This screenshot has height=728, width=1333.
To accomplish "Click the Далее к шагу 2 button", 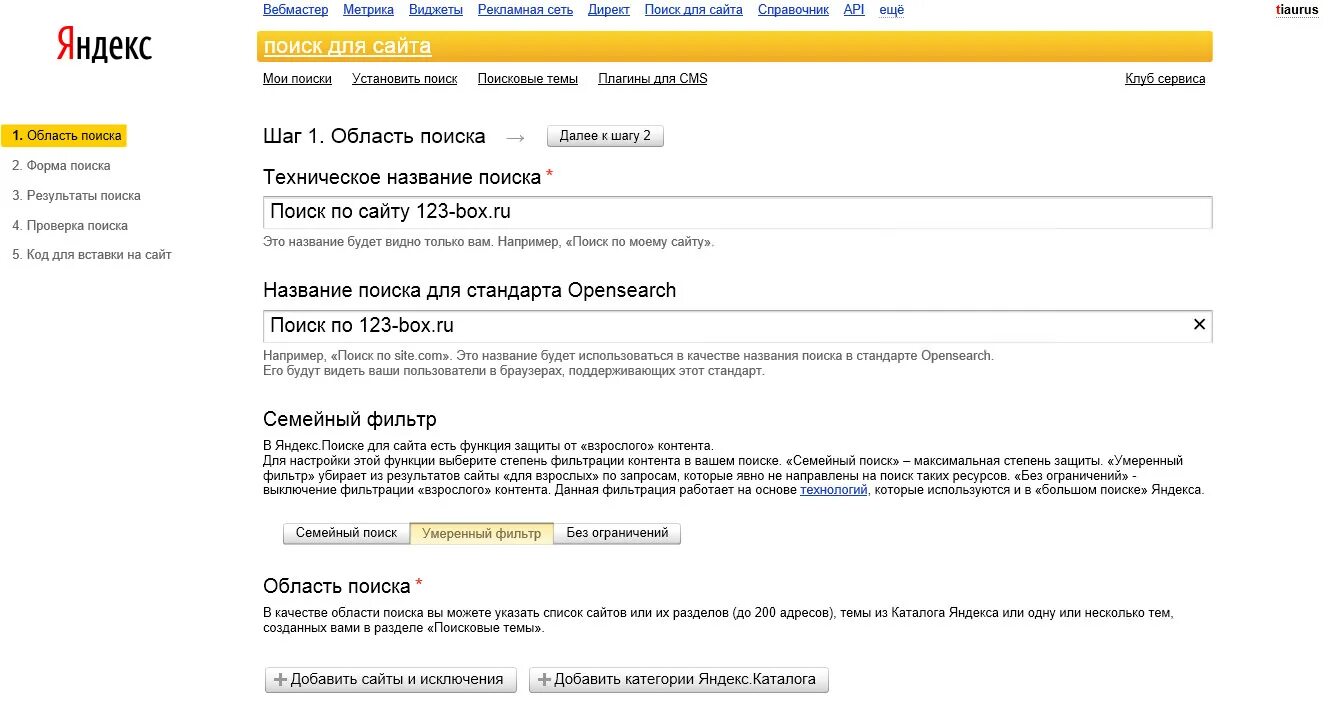I will coord(605,136).
